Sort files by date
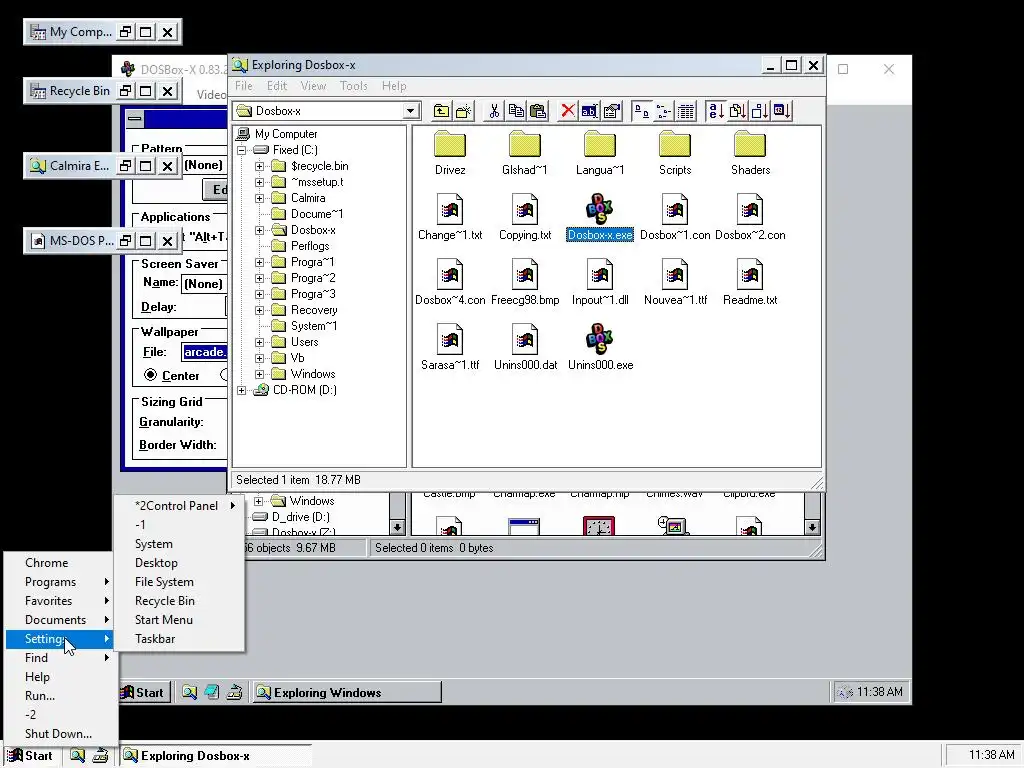The image size is (1024, 768). (782, 111)
